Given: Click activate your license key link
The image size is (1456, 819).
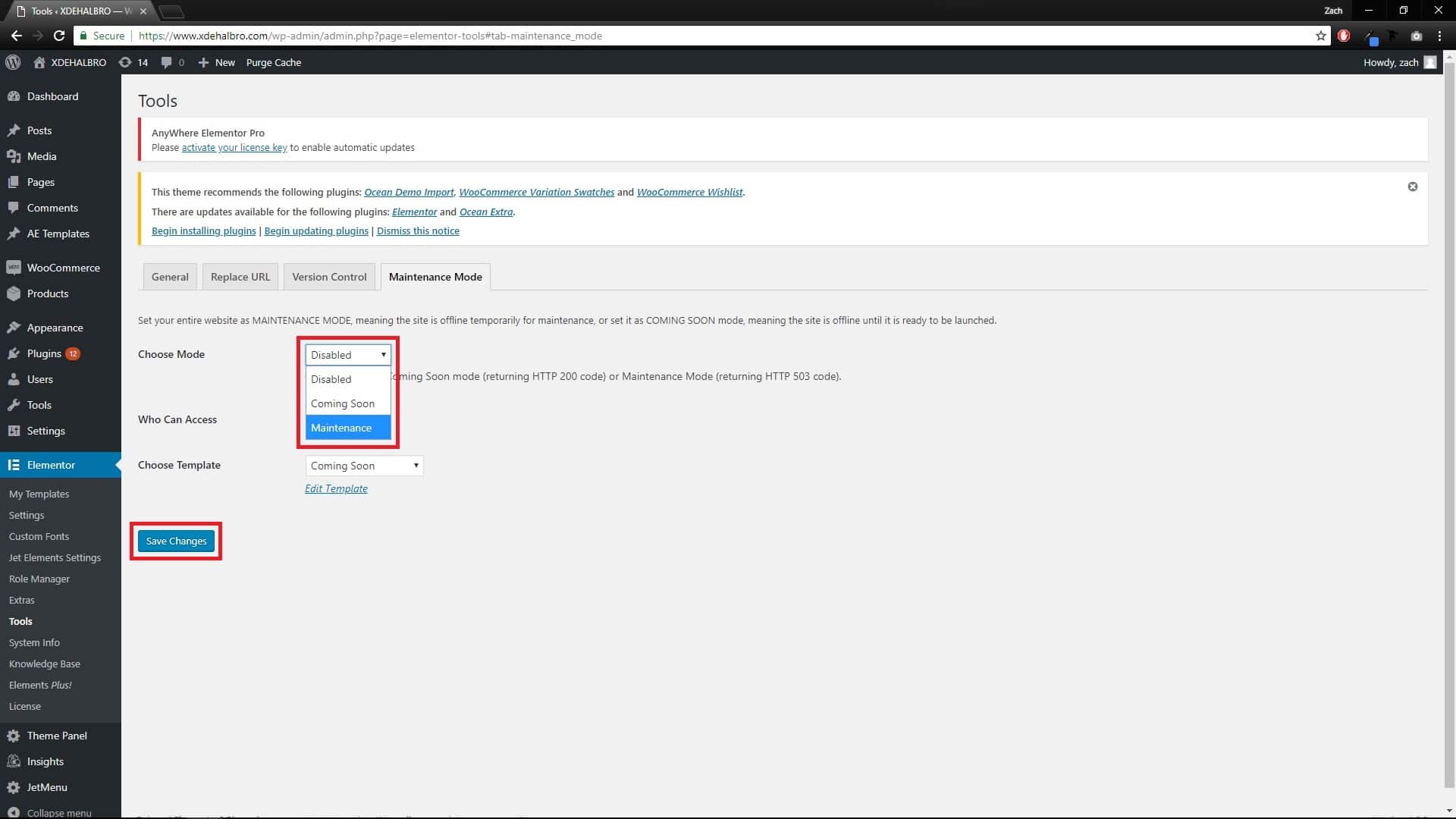Looking at the screenshot, I should tap(234, 147).
